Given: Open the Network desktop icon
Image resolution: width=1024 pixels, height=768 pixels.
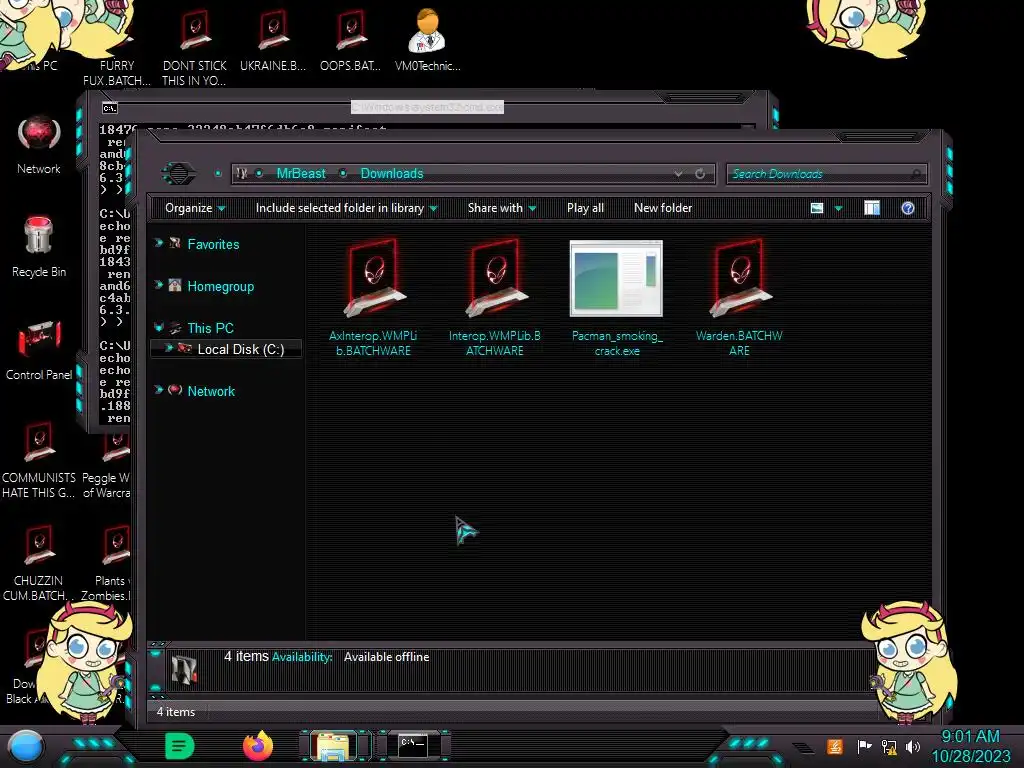Looking at the screenshot, I should tap(39, 145).
